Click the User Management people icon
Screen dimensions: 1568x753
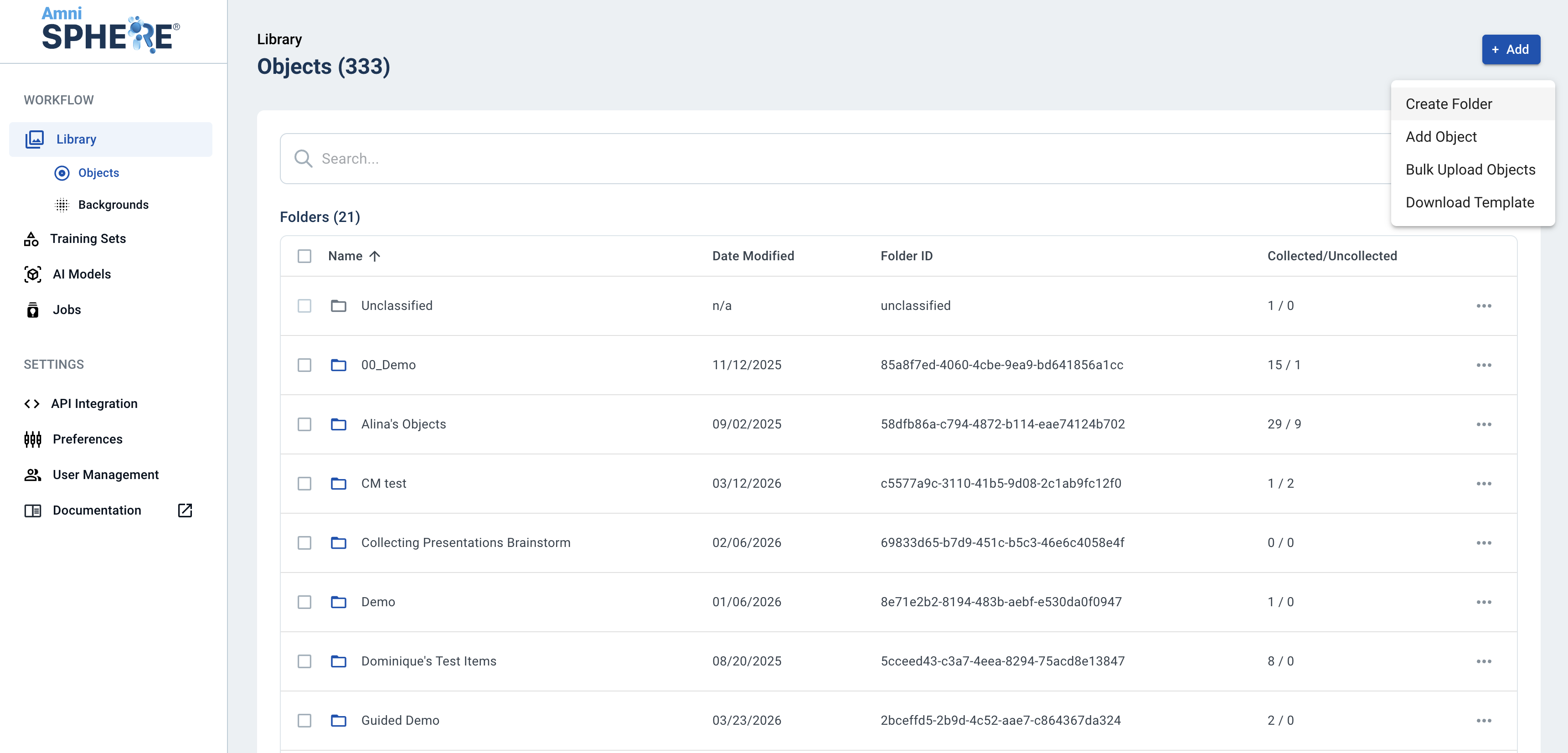point(33,475)
